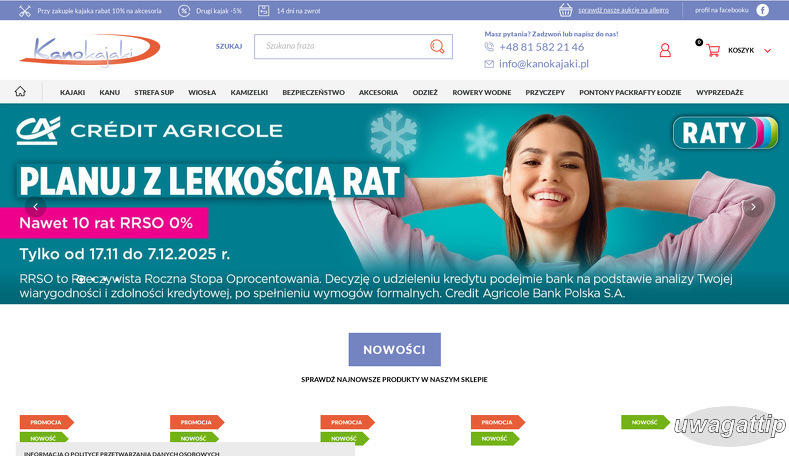Click the shopping cart icon
Image resolution: width=789 pixels, height=456 pixels.
point(713,50)
